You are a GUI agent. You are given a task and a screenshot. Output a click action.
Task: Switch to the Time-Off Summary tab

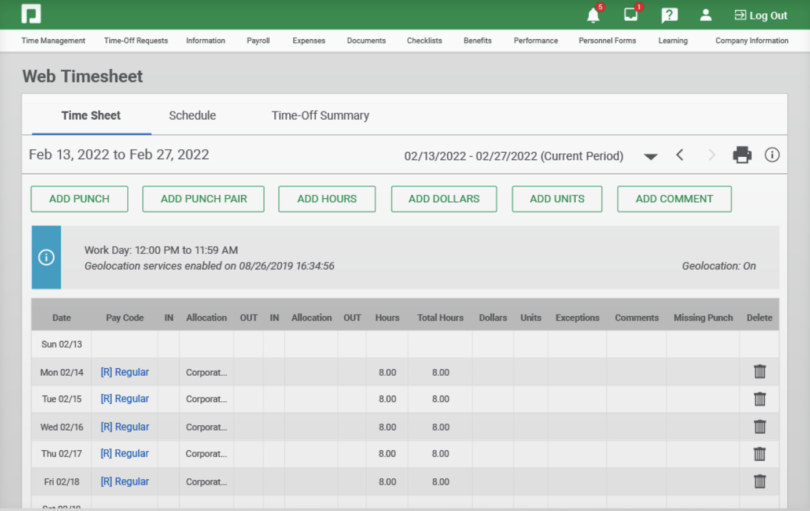point(320,115)
